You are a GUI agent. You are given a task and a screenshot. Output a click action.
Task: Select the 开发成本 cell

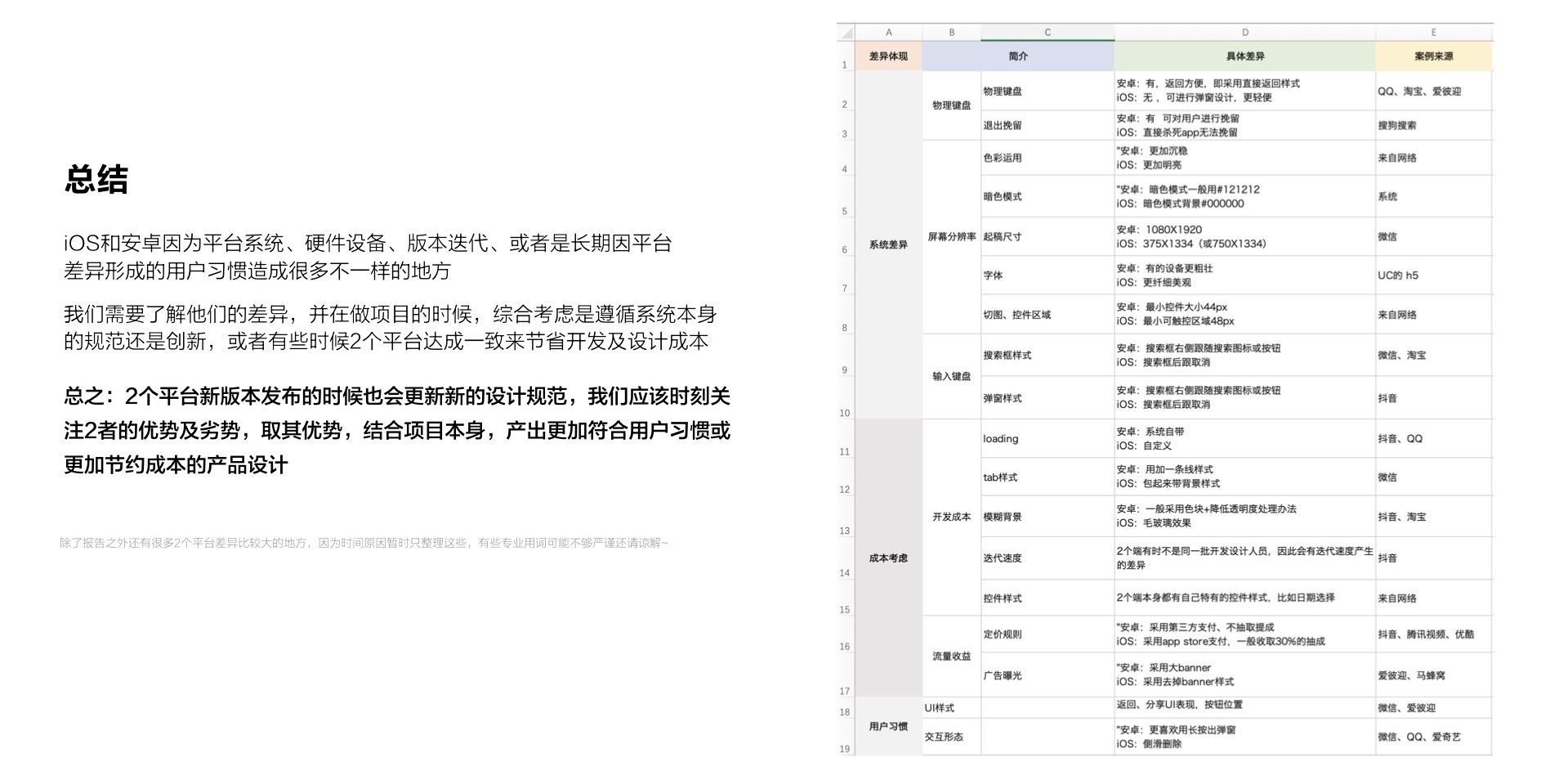point(950,517)
